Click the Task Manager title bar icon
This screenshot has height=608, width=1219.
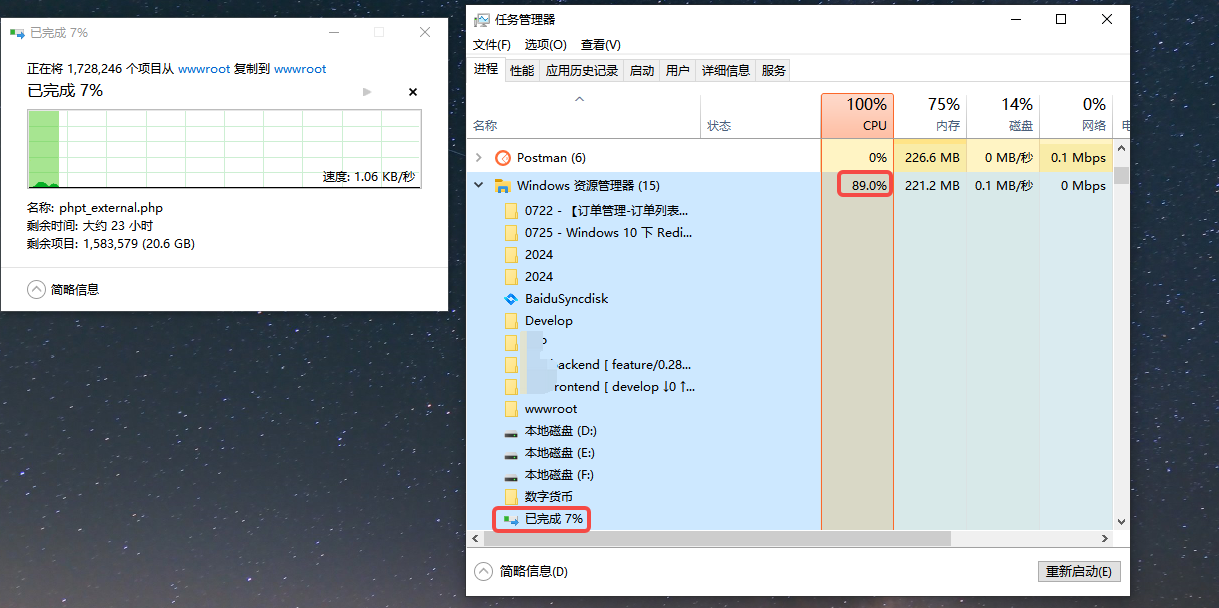tap(482, 19)
